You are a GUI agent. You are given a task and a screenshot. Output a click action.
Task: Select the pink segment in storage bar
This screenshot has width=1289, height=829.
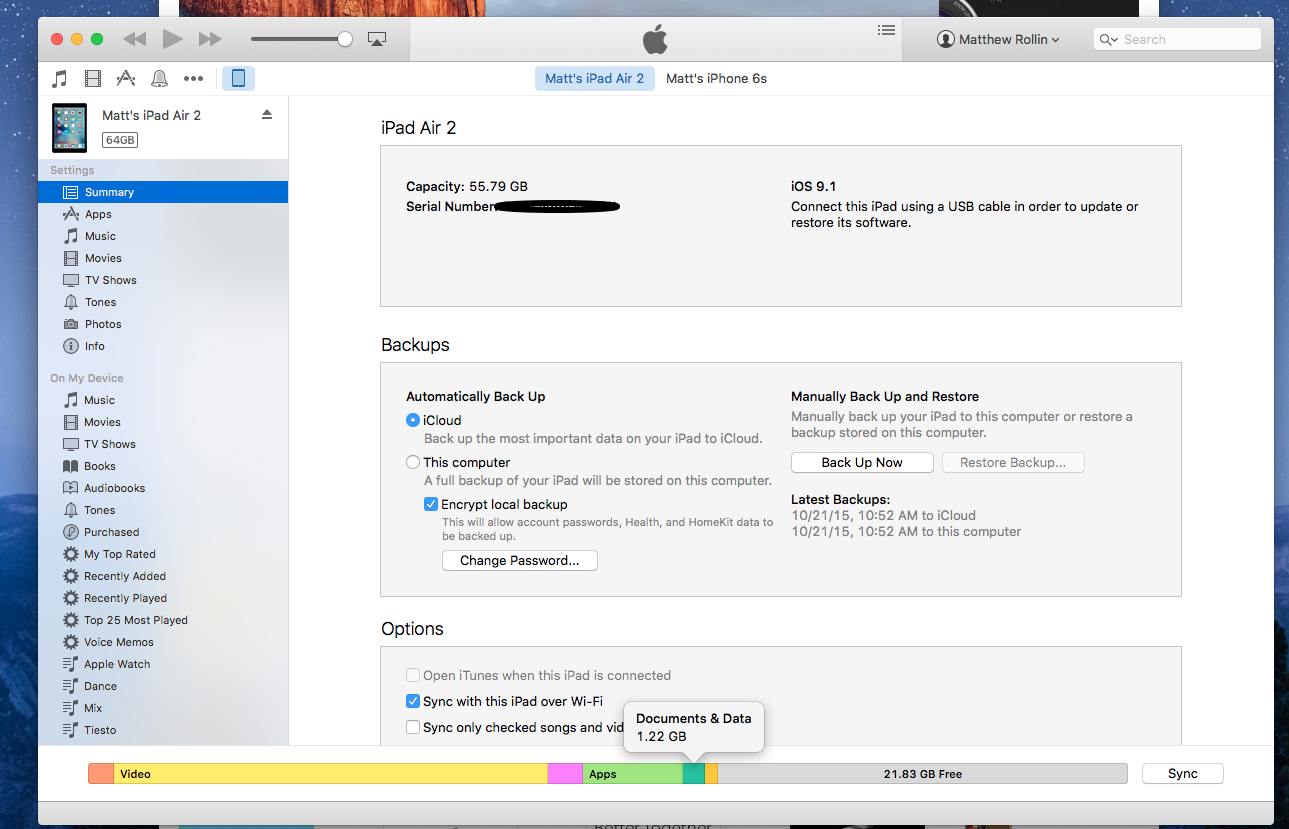click(565, 774)
